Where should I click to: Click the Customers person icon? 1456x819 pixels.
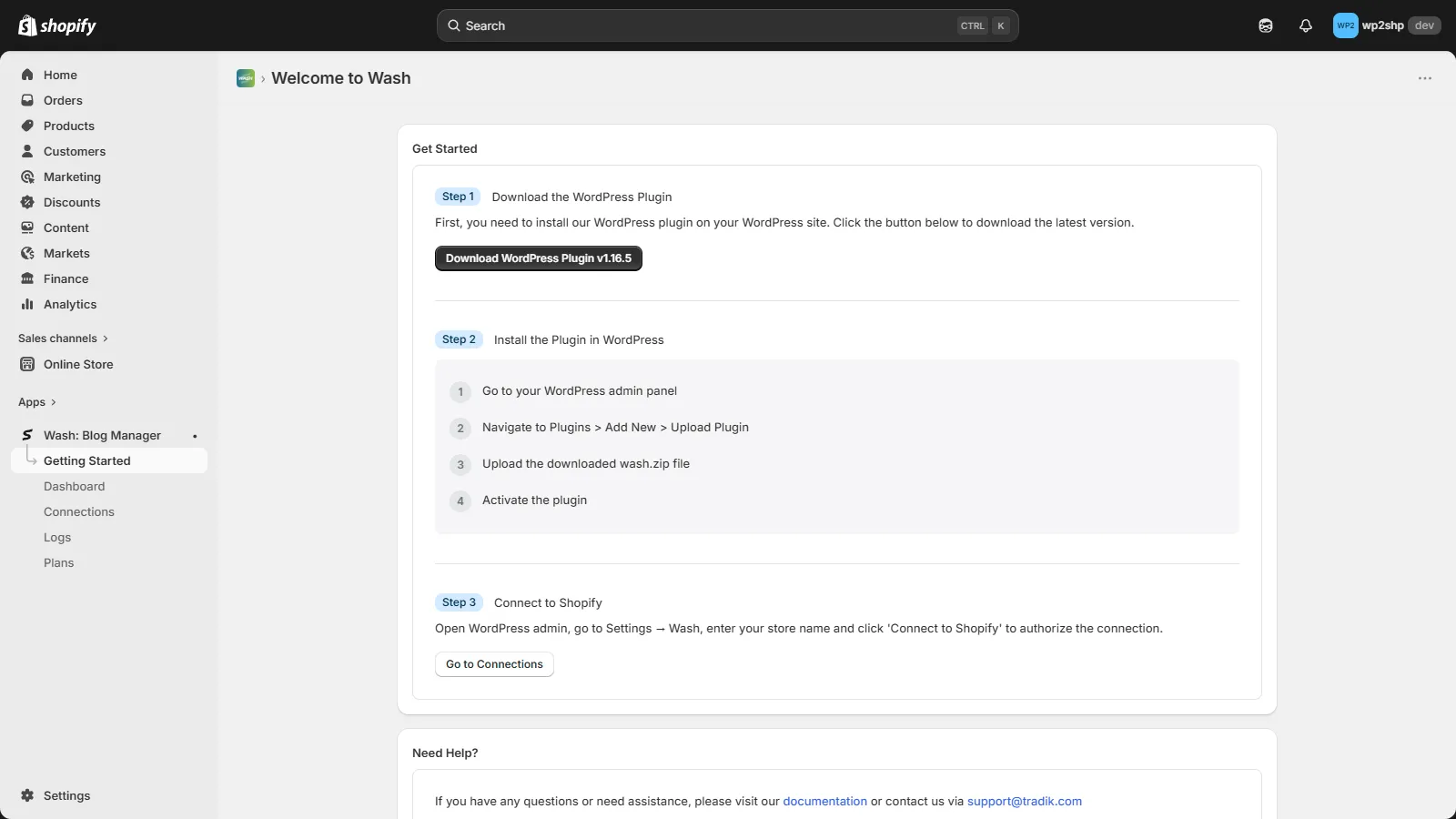pos(27,151)
